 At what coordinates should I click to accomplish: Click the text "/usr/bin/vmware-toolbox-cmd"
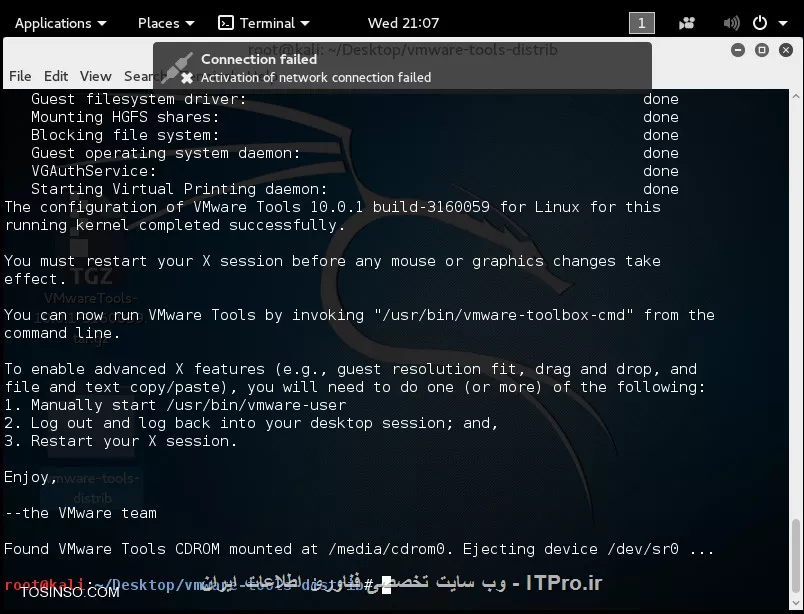[504, 315]
